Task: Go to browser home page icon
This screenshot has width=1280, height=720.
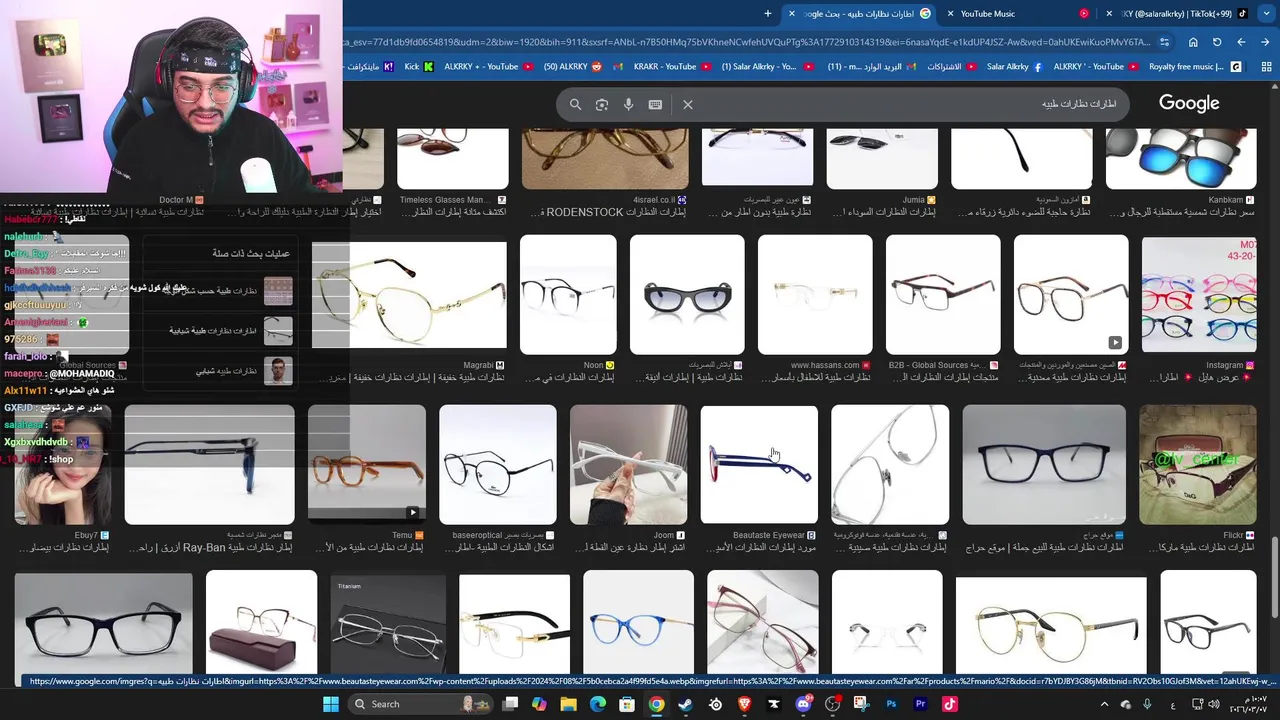Action: [1193, 42]
